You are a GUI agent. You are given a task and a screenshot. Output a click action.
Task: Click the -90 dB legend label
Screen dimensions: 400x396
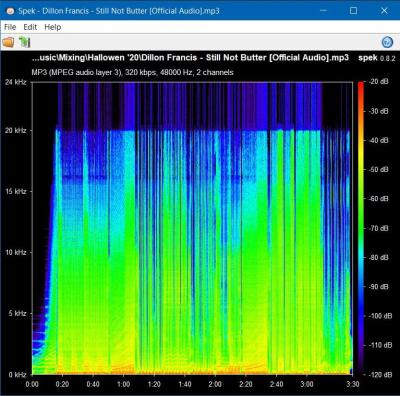click(x=379, y=287)
